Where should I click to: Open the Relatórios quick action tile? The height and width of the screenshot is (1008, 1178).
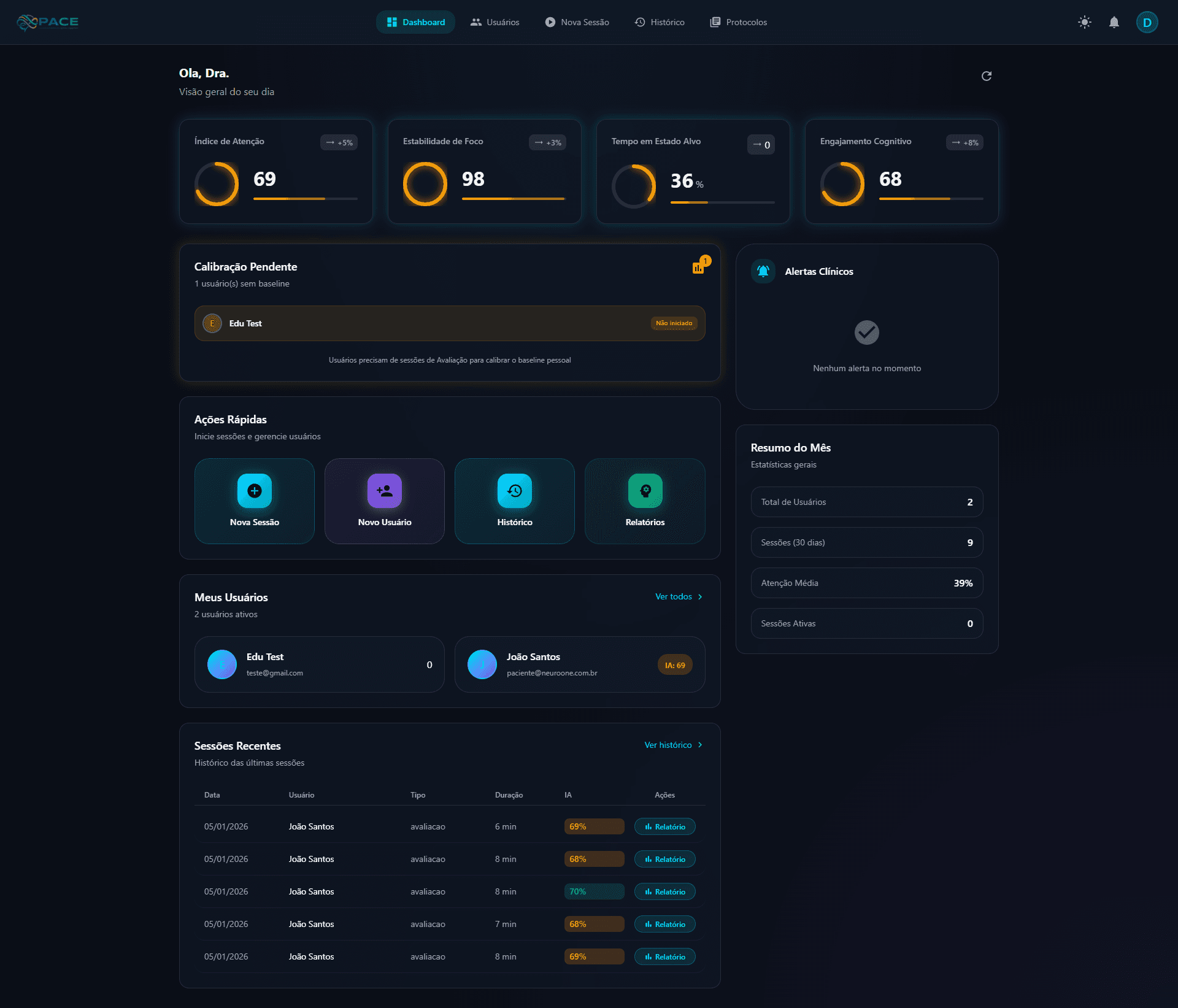(645, 501)
